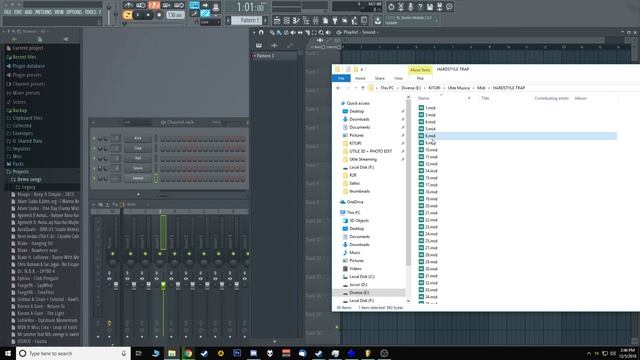
Task: Open Explorer Home ribbon tab
Action: 360,78
